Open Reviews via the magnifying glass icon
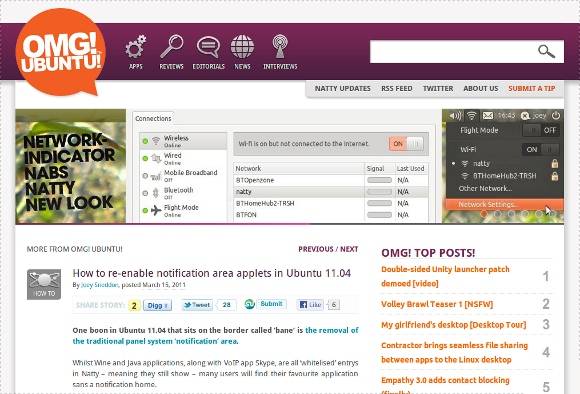The width and height of the screenshot is (580, 394). click(x=172, y=47)
